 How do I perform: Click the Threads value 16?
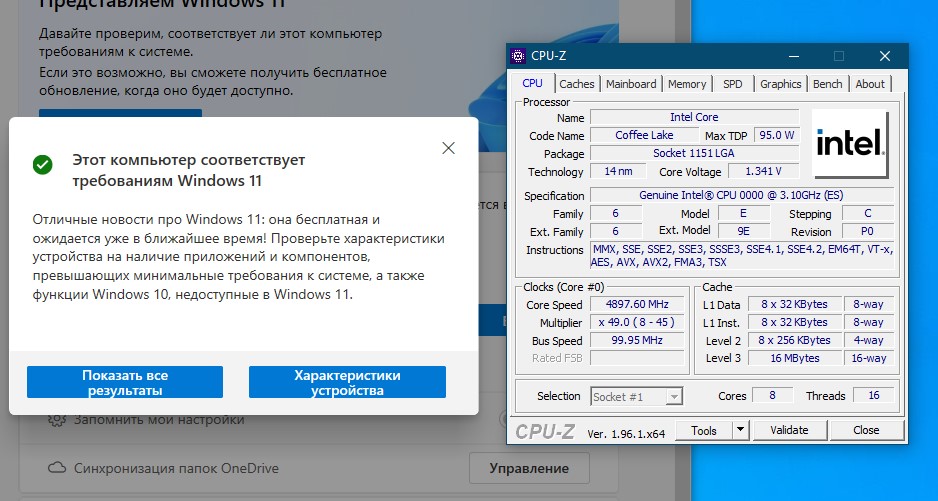[874, 396]
